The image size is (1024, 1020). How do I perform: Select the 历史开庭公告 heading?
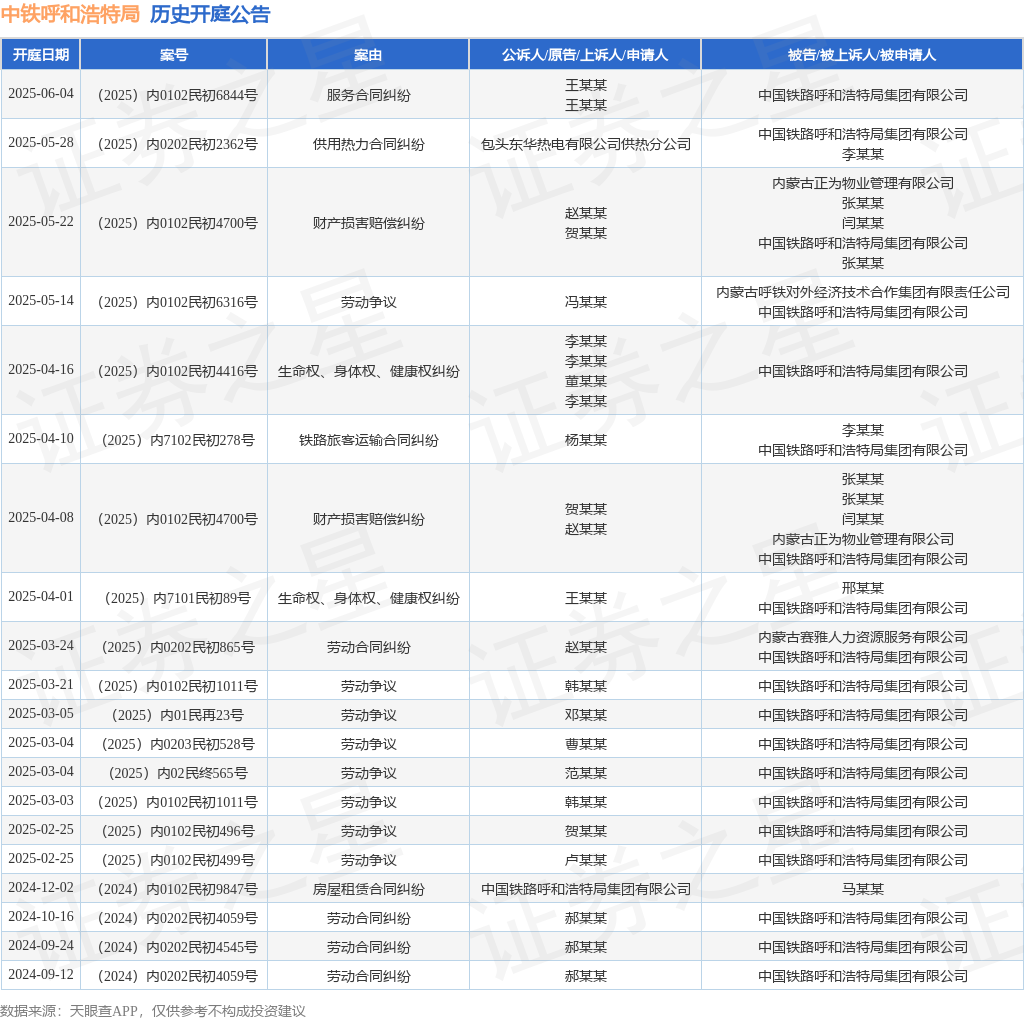(x=210, y=14)
